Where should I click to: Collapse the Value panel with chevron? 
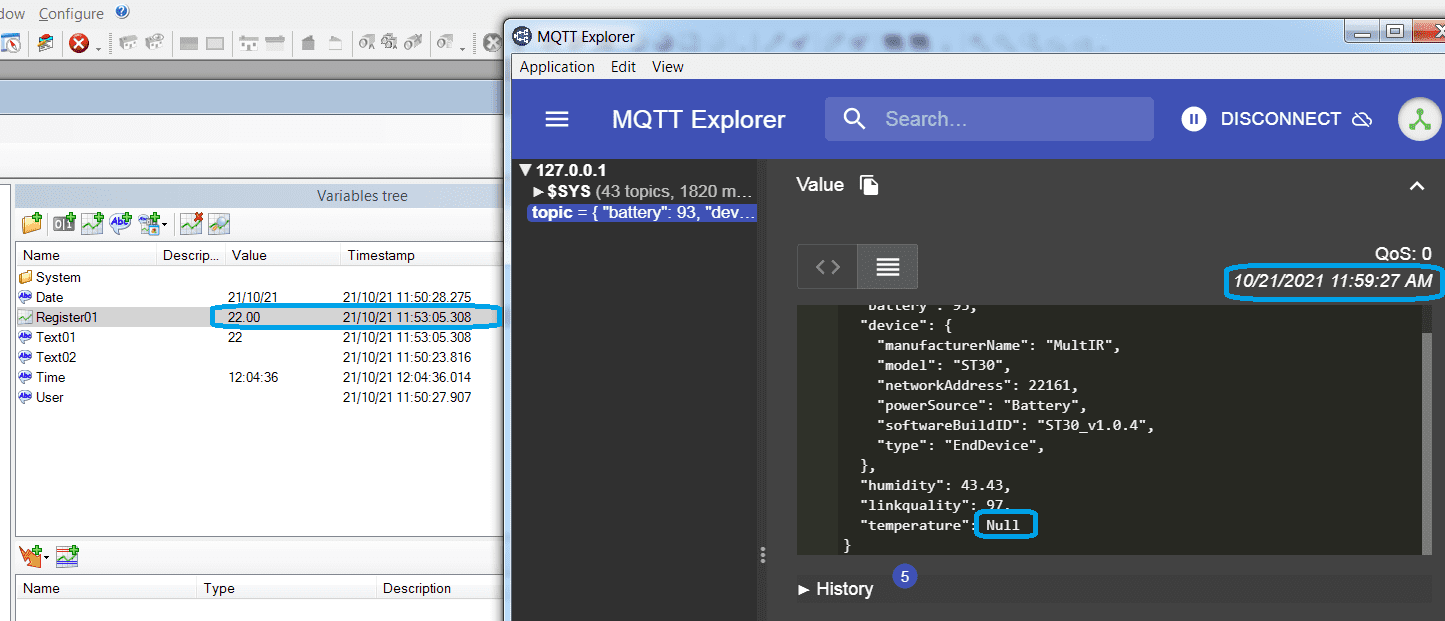coord(1416,186)
